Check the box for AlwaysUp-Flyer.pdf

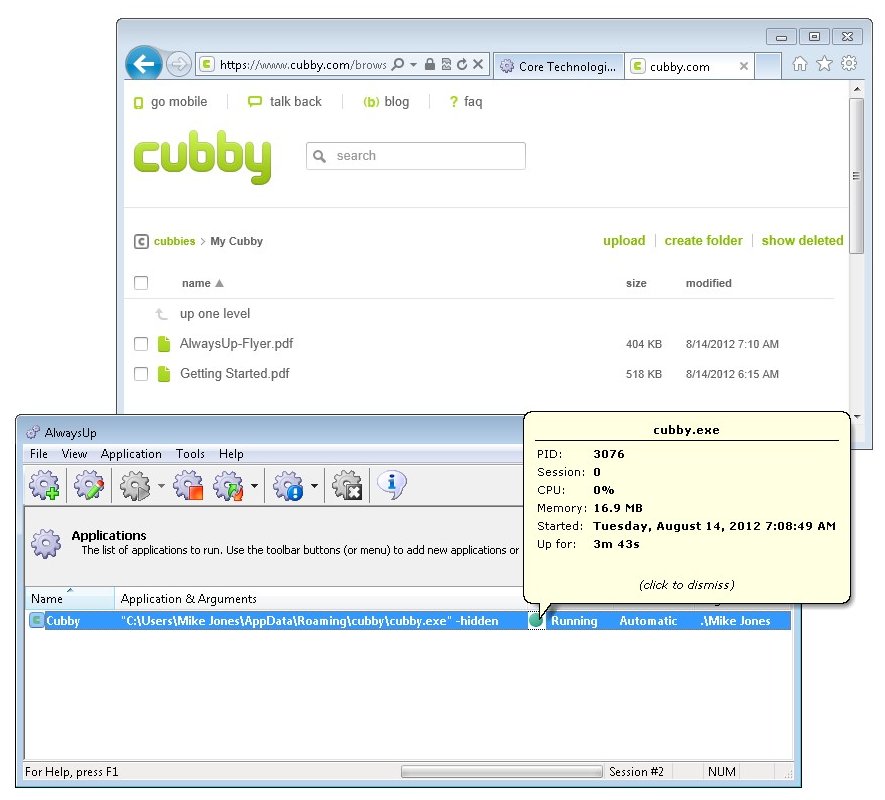141,344
